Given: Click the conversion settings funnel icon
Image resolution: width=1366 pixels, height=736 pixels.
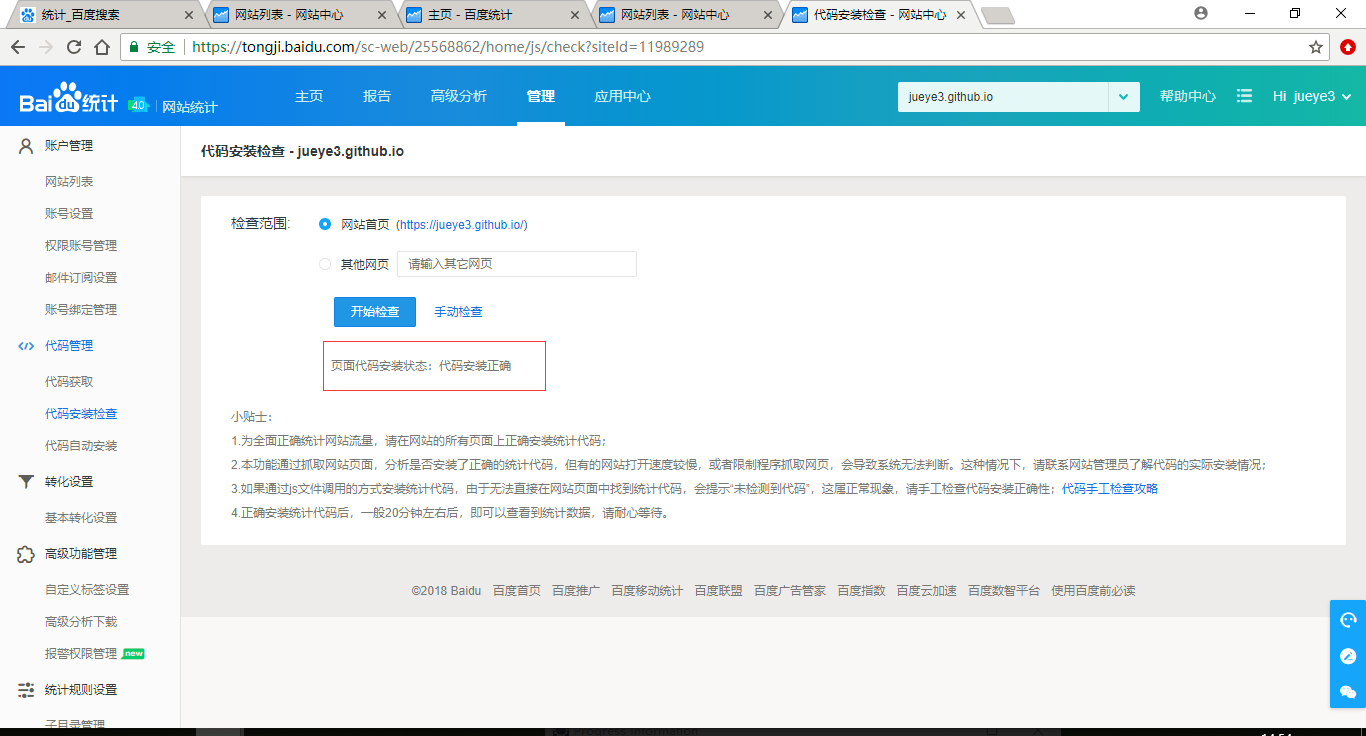Looking at the screenshot, I should coord(27,482).
